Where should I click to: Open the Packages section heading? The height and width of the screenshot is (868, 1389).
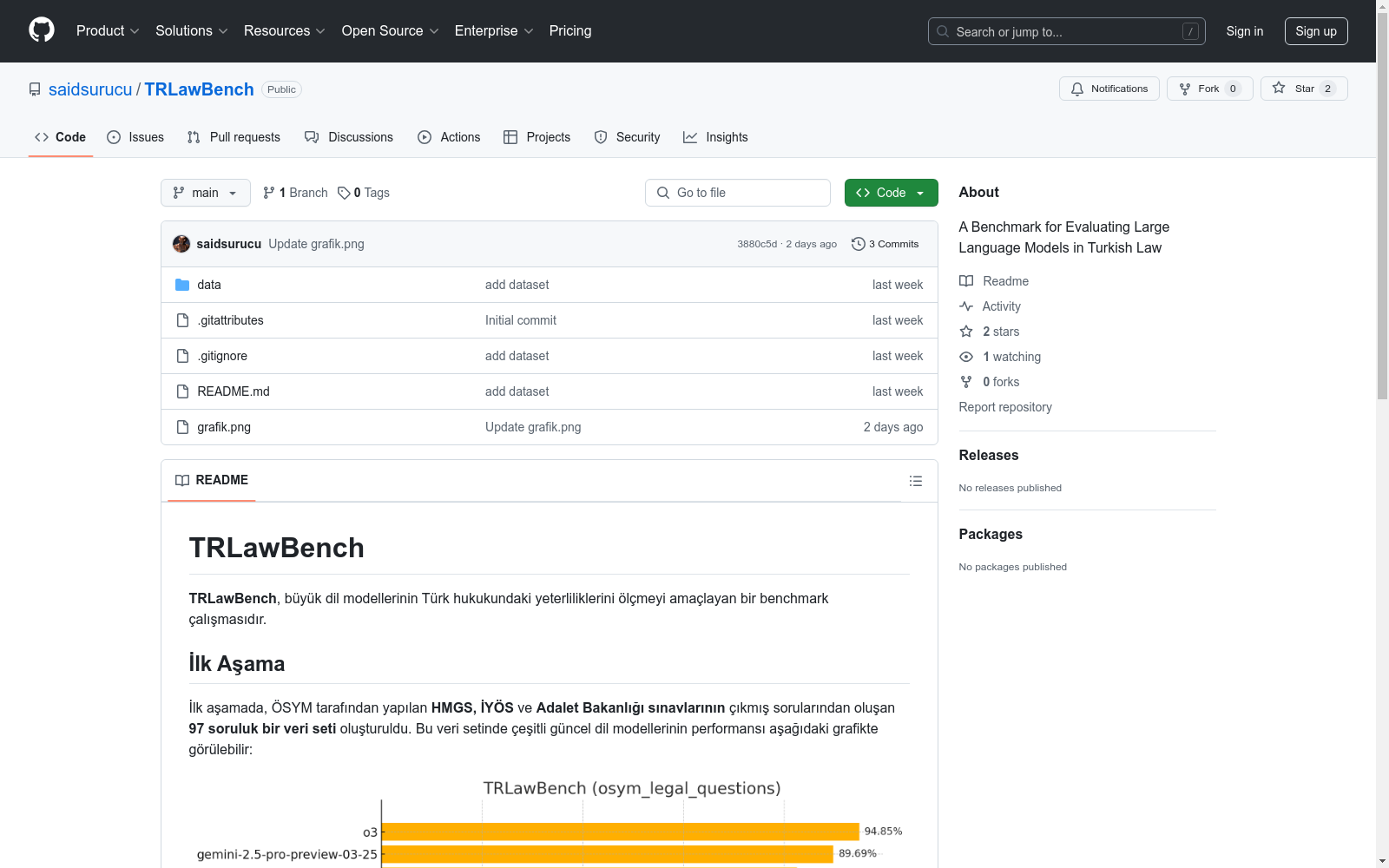[991, 534]
